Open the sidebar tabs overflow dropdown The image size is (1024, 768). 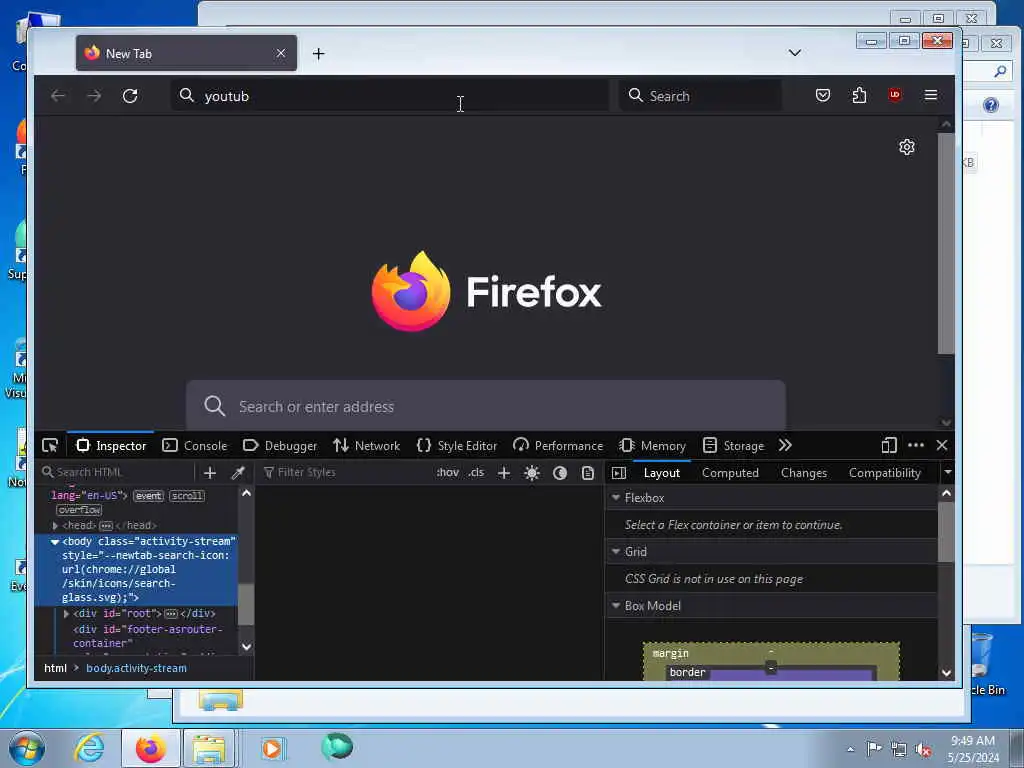tap(948, 472)
